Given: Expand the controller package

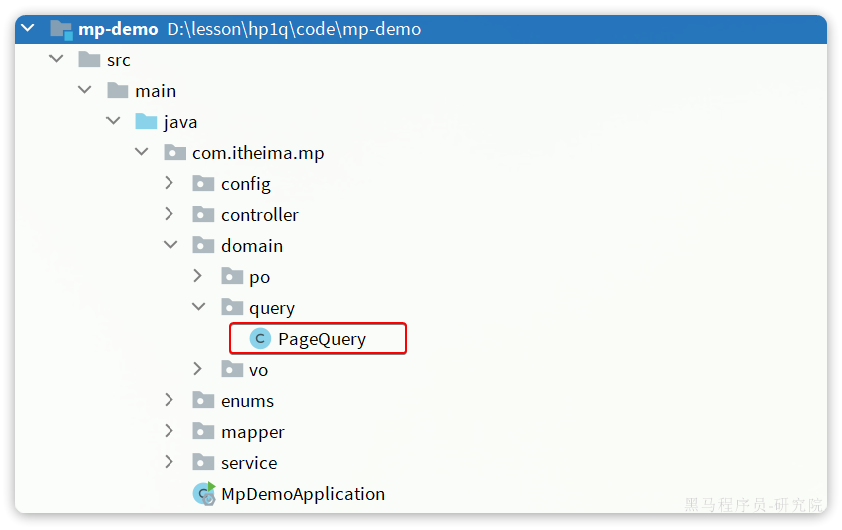Looking at the screenshot, I should [169, 214].
